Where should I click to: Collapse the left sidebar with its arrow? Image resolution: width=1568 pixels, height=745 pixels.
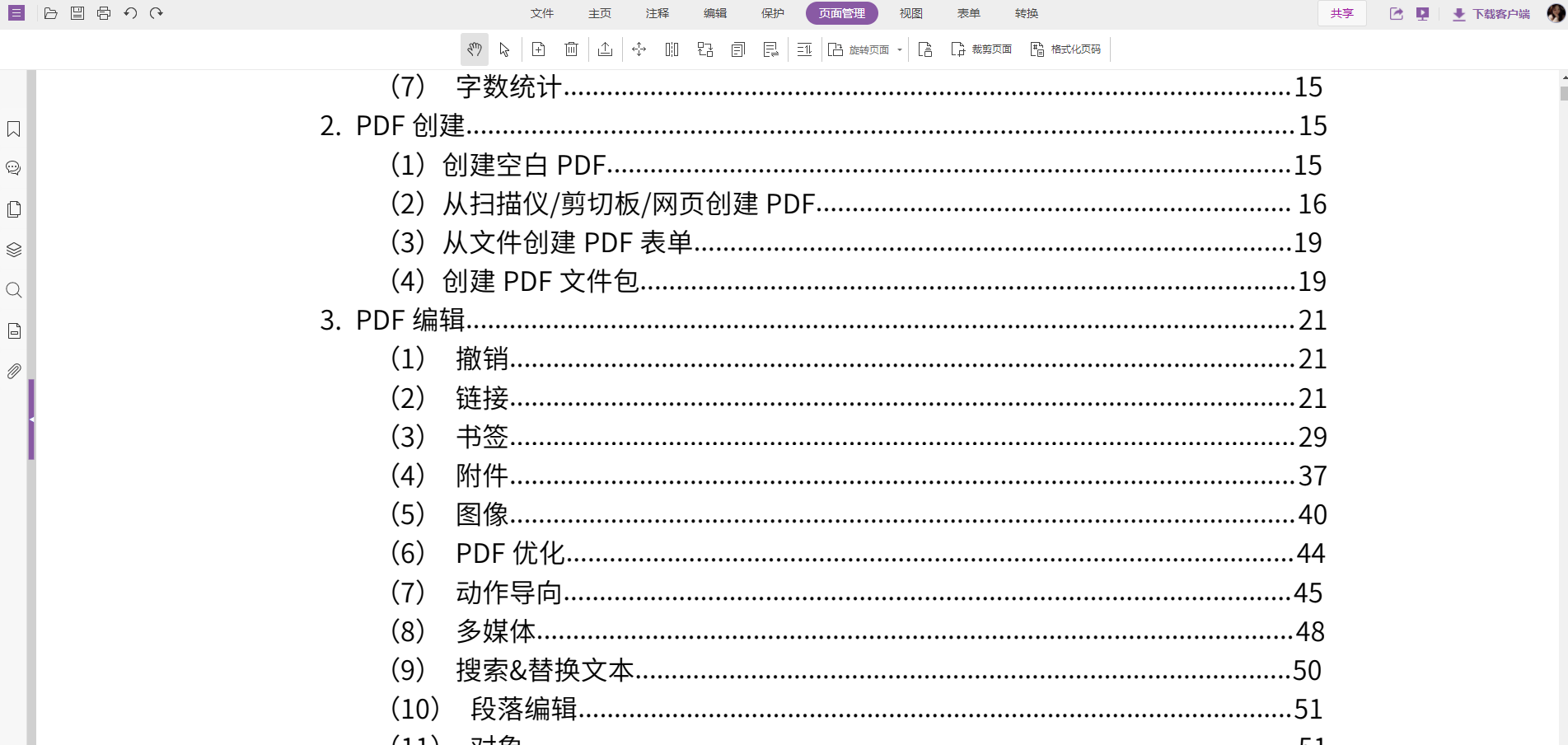(x=31, y=419)
